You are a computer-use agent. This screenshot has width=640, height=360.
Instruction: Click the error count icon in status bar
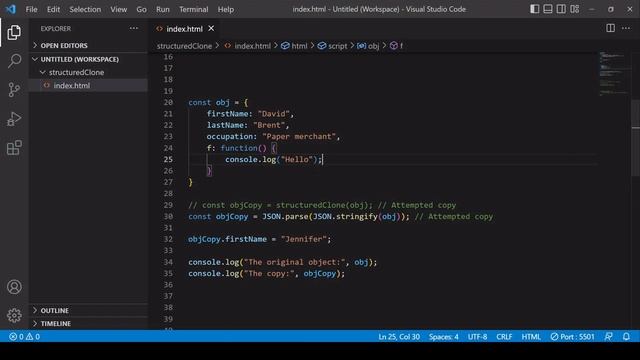(13, 337)
